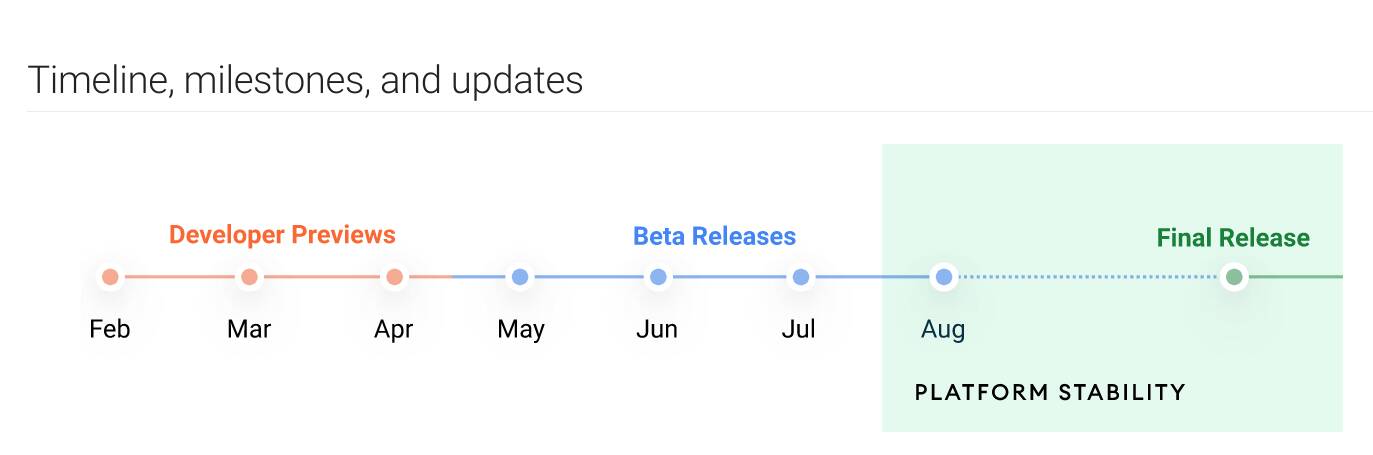Select the May beta release dot

[520, 277]
